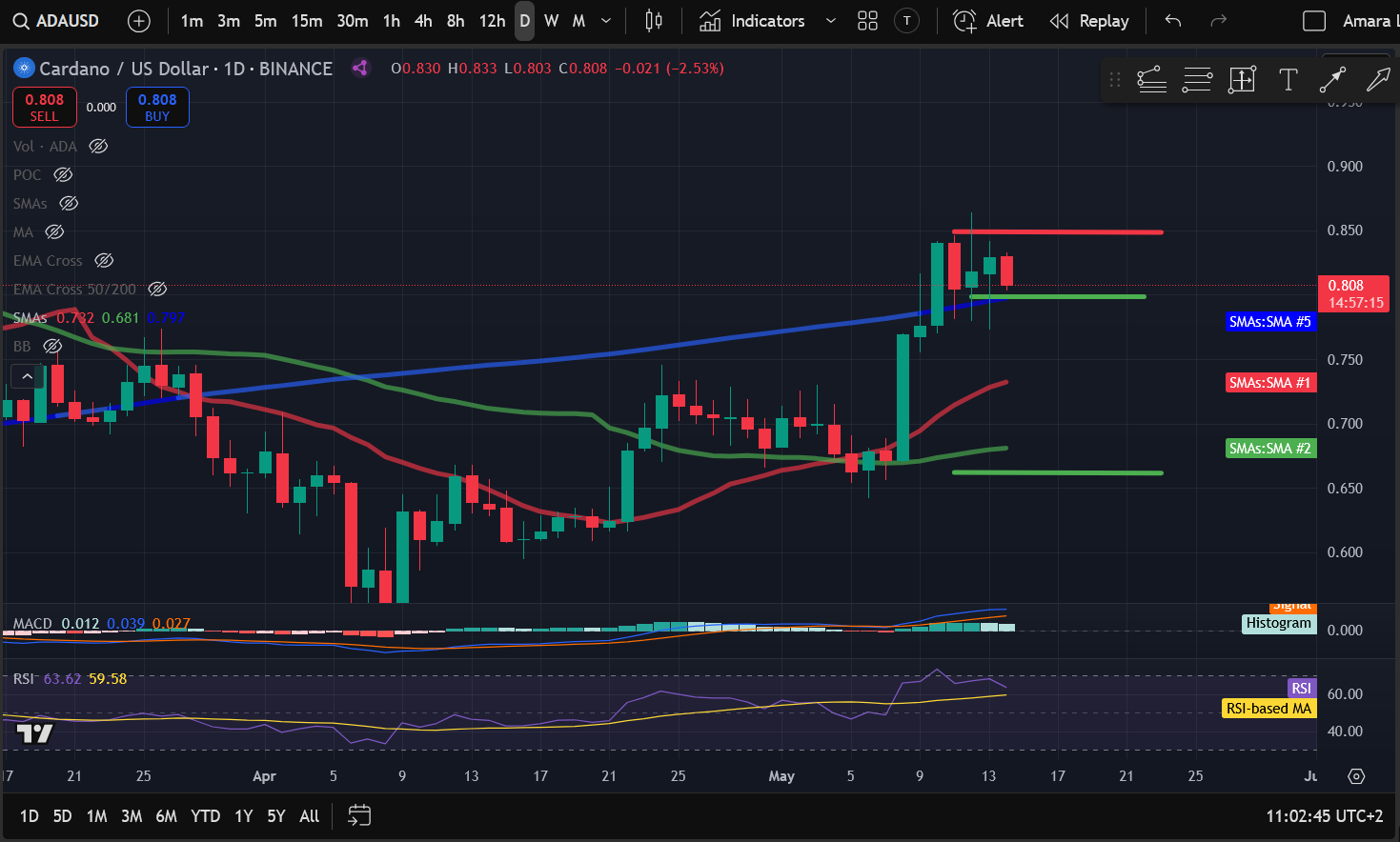Image resolution: width=1400 pixels, height=842 pixels.
Task: Set date range to 5D
Action: click(x=62, y=816)
